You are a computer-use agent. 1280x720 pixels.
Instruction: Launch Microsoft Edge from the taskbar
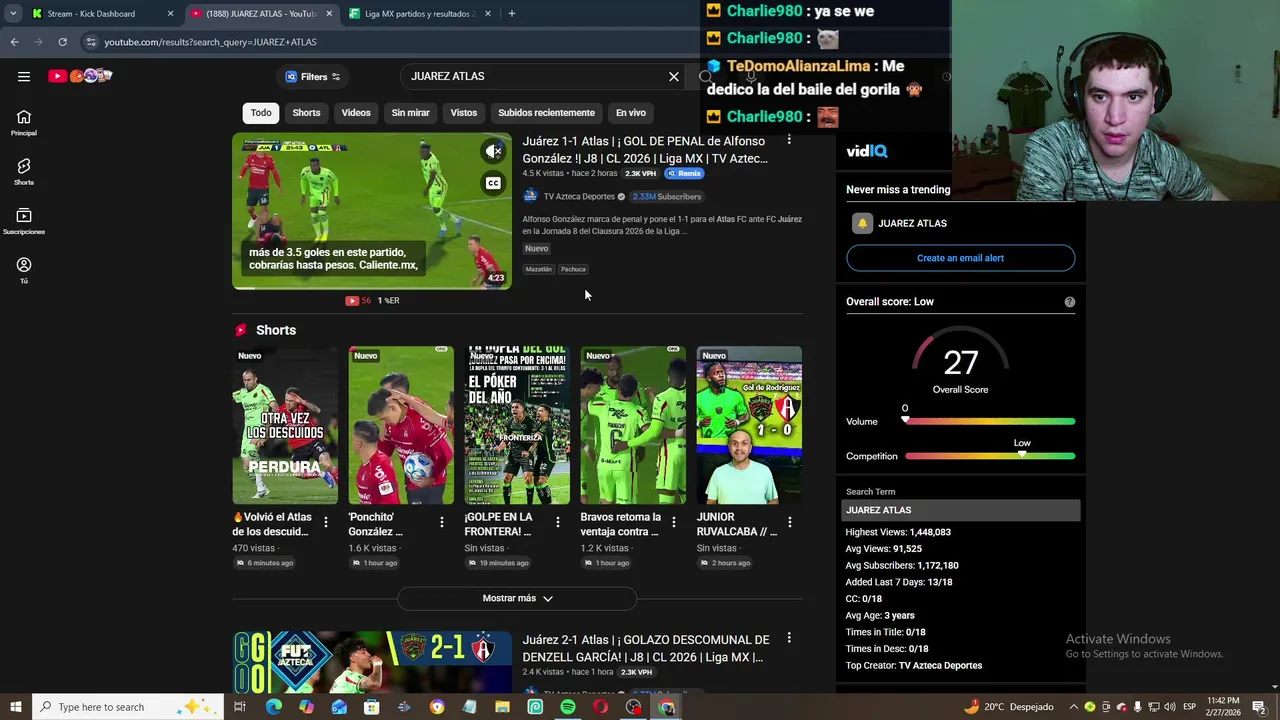273,707
